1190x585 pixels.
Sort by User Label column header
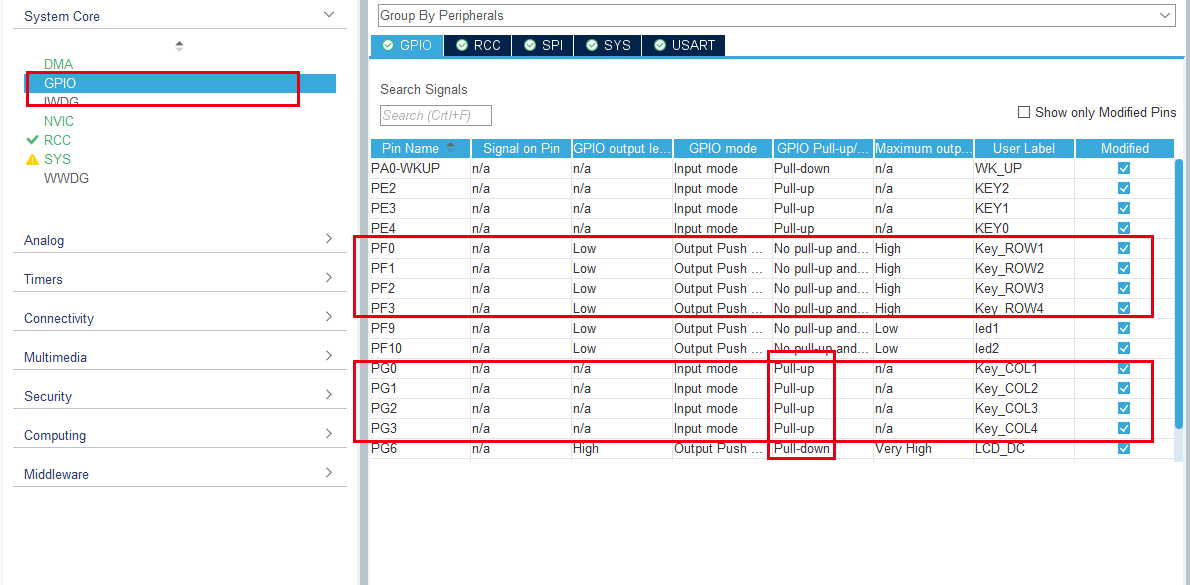(1024, 148)
